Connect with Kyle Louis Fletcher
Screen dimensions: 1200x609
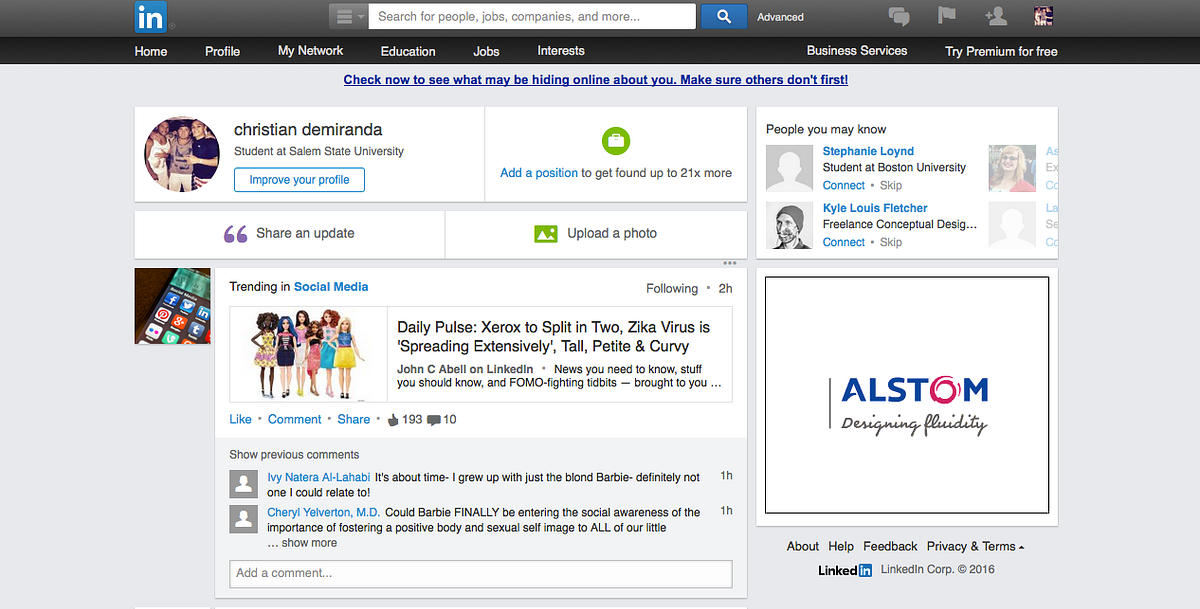coord(844,243)
